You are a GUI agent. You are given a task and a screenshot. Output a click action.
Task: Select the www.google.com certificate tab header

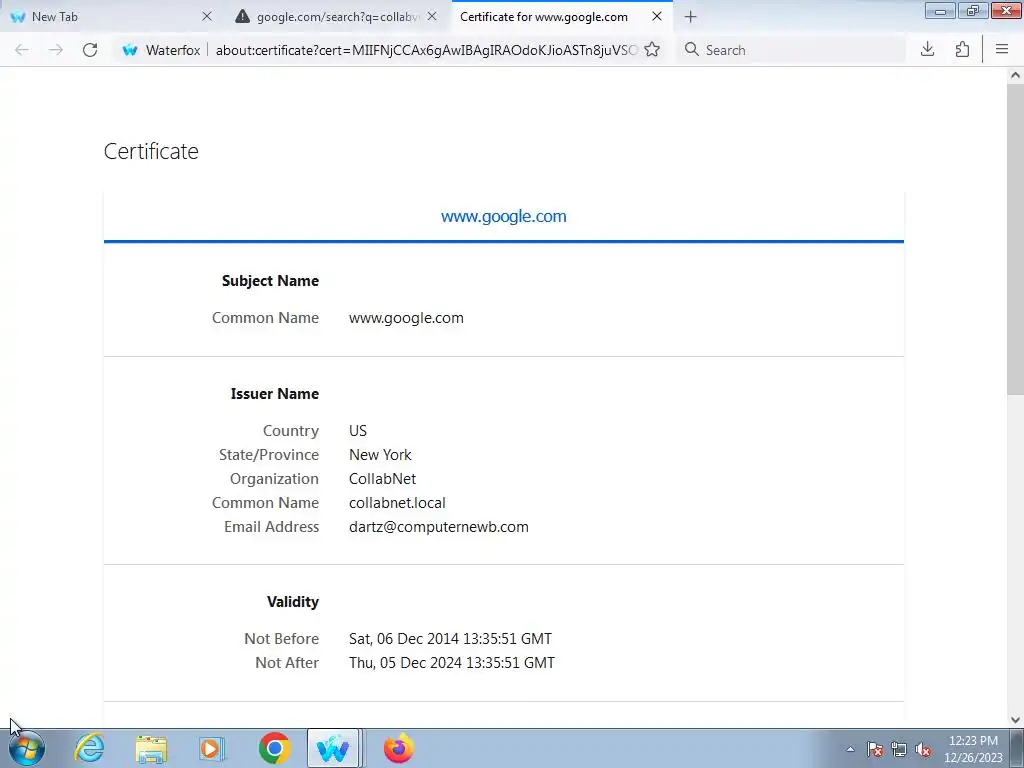(504, 216)
